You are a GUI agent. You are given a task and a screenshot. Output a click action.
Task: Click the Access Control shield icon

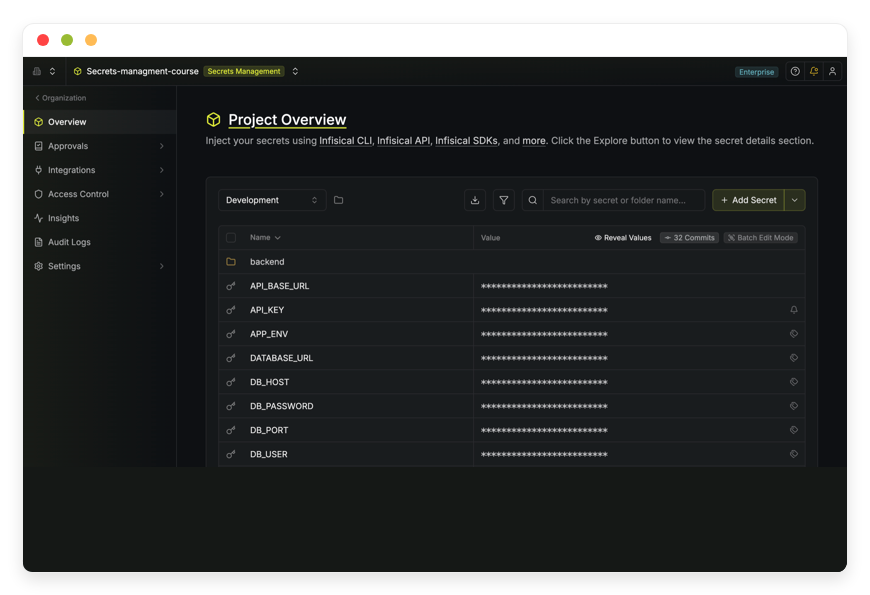[38, 194]
